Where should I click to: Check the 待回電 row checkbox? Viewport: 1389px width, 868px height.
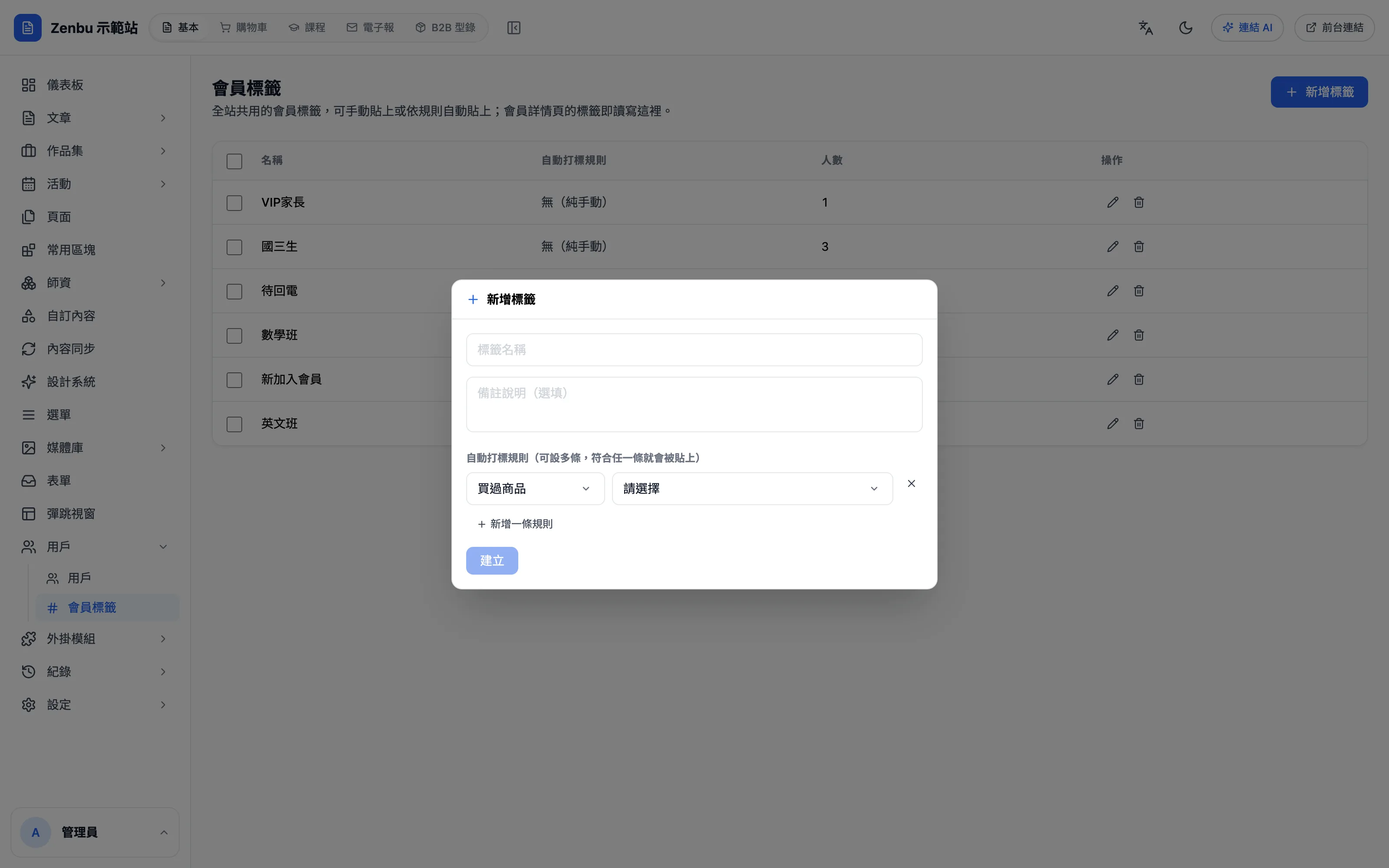234,291
